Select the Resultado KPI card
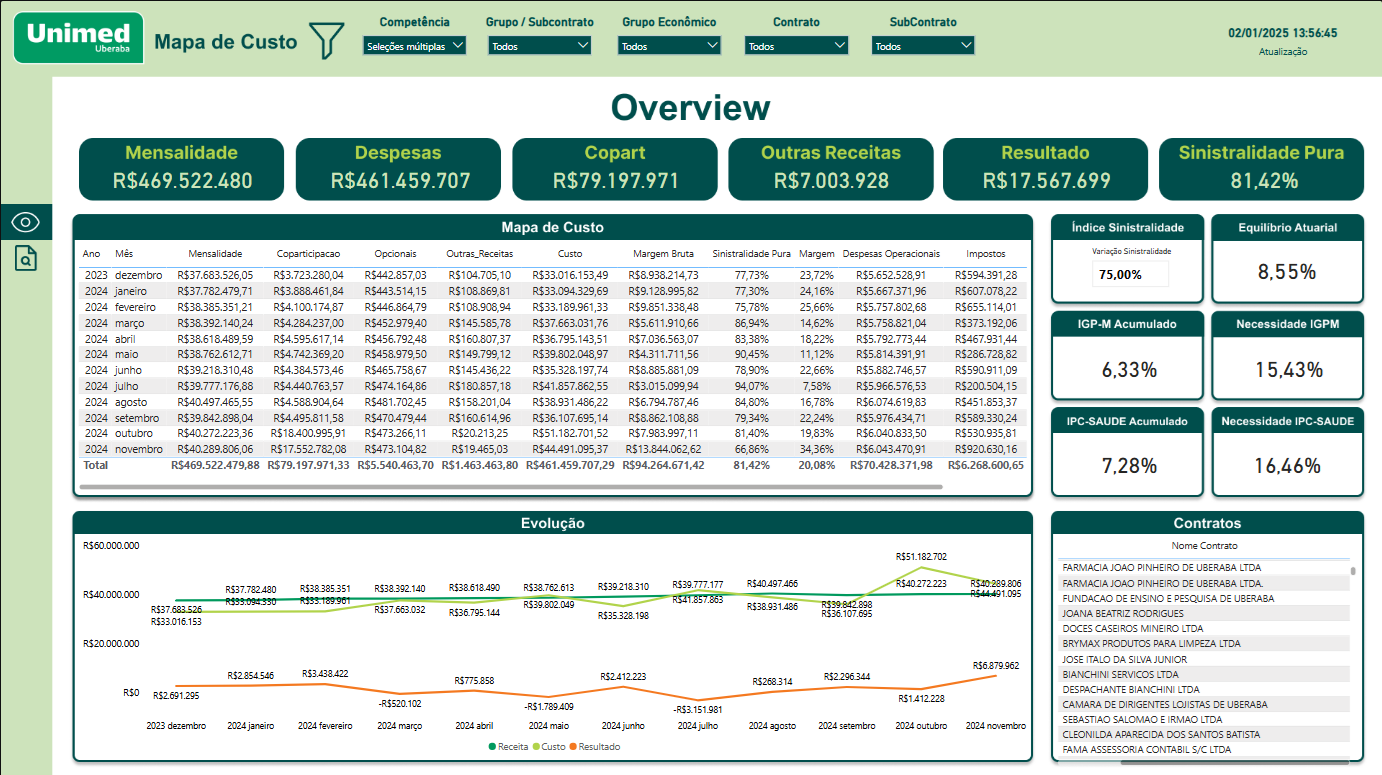This screenshot has width=1382, height=775. (x=1047, y=168)
